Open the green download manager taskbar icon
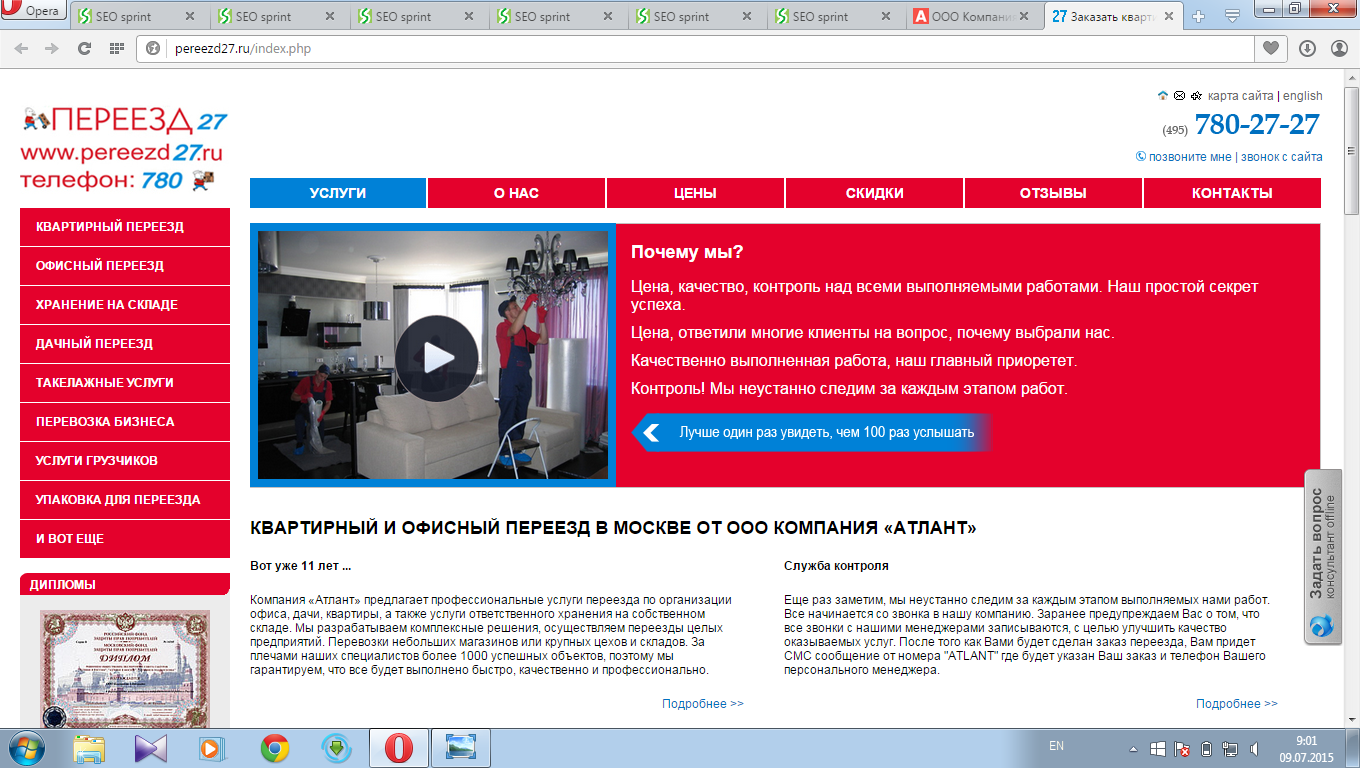The image size is (1360, 768). click(x=337, y=747)
